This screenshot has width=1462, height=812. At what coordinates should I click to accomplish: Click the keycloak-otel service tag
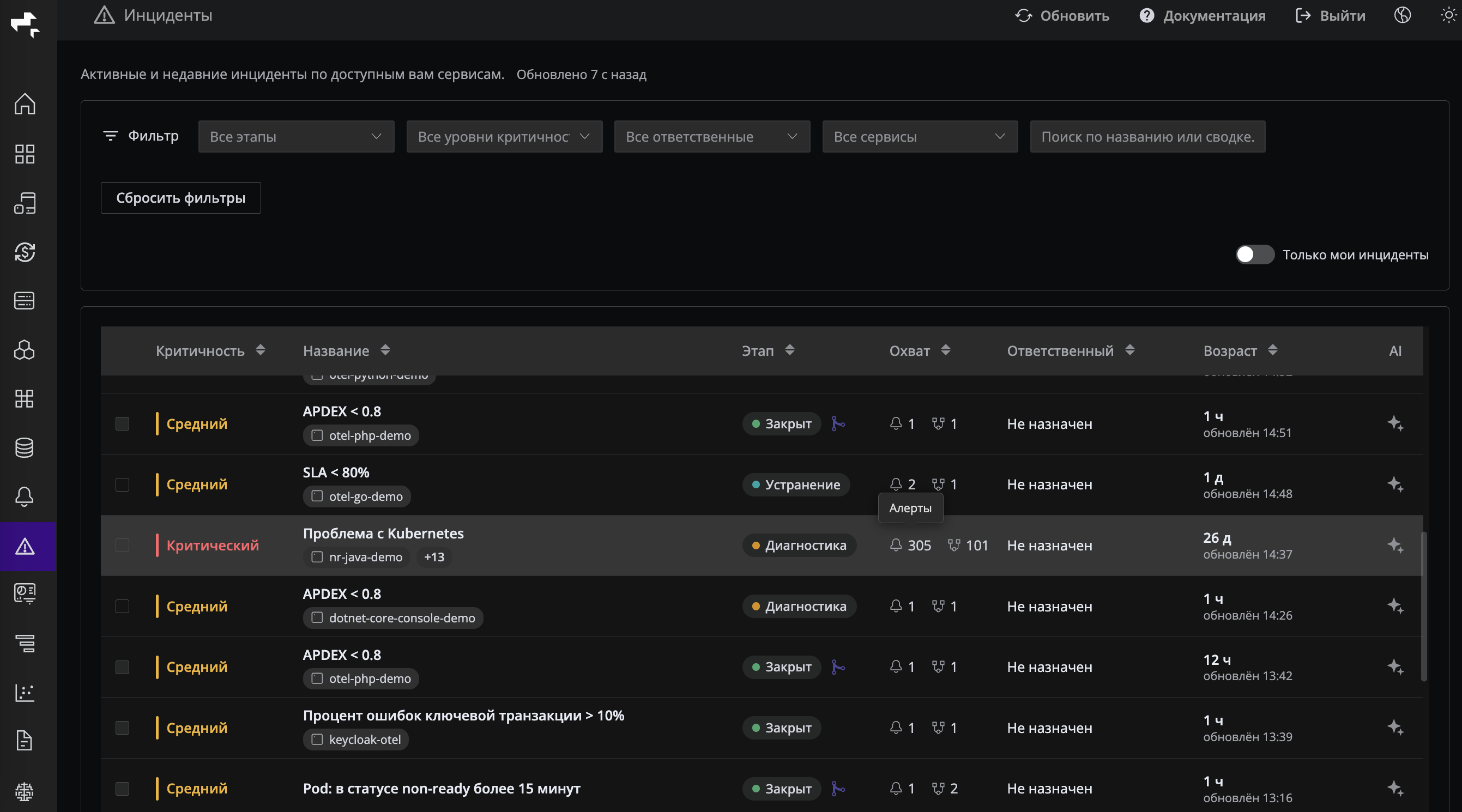pyautogui.click(x=356, y=740)
